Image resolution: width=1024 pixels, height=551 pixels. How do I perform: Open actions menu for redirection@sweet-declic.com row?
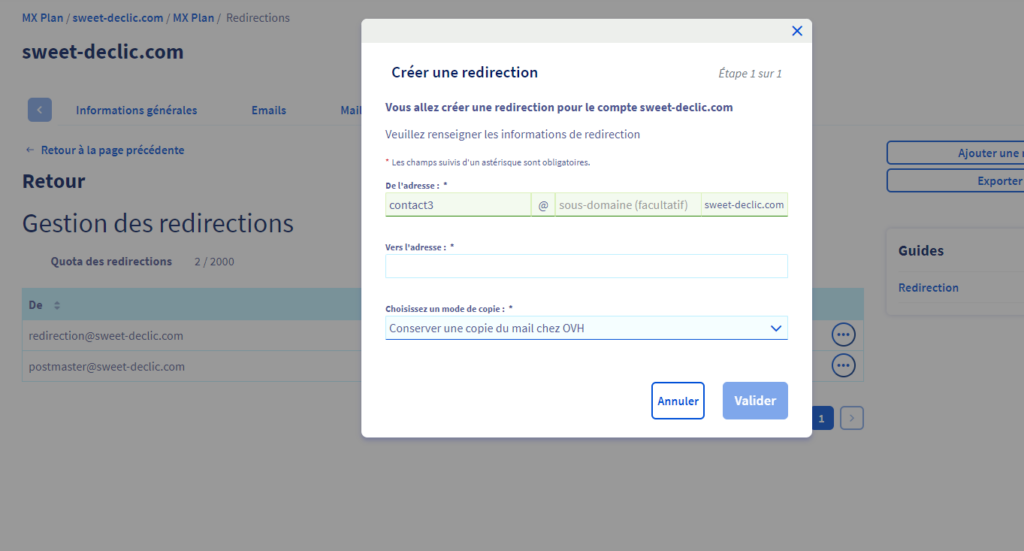pyautogui.click(x=843, y=335)
